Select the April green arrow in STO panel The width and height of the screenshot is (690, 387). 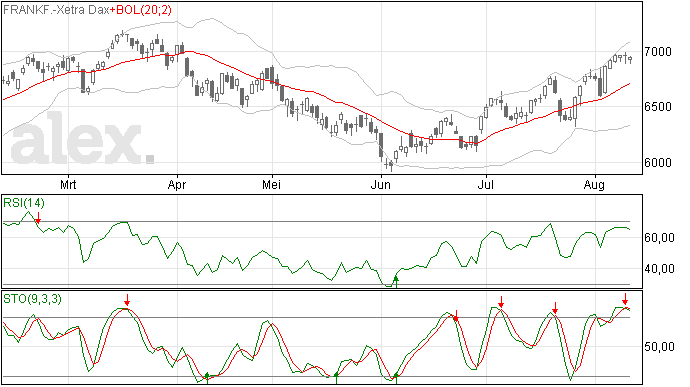click(207, 377)
